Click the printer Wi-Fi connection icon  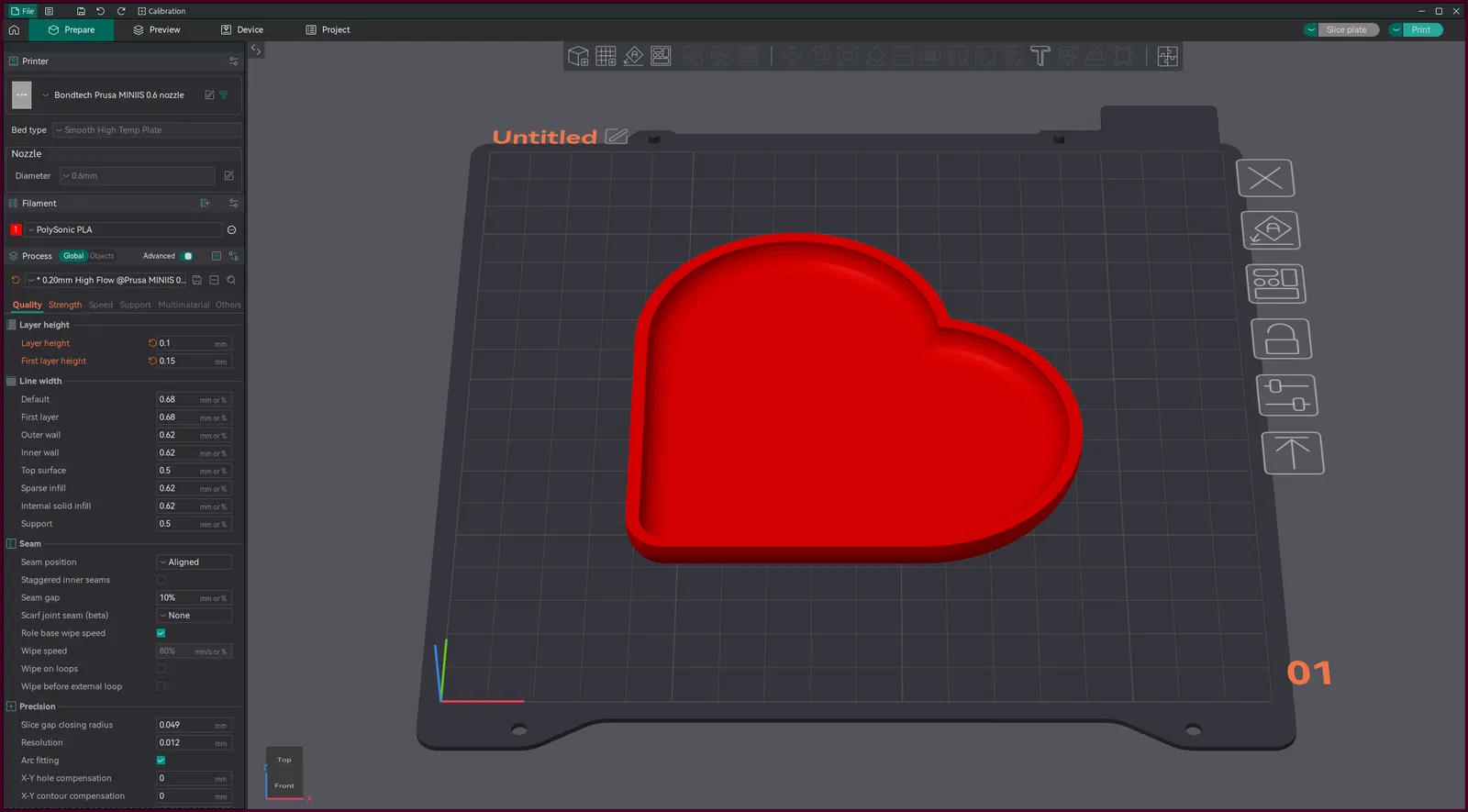tap(223, 95)
